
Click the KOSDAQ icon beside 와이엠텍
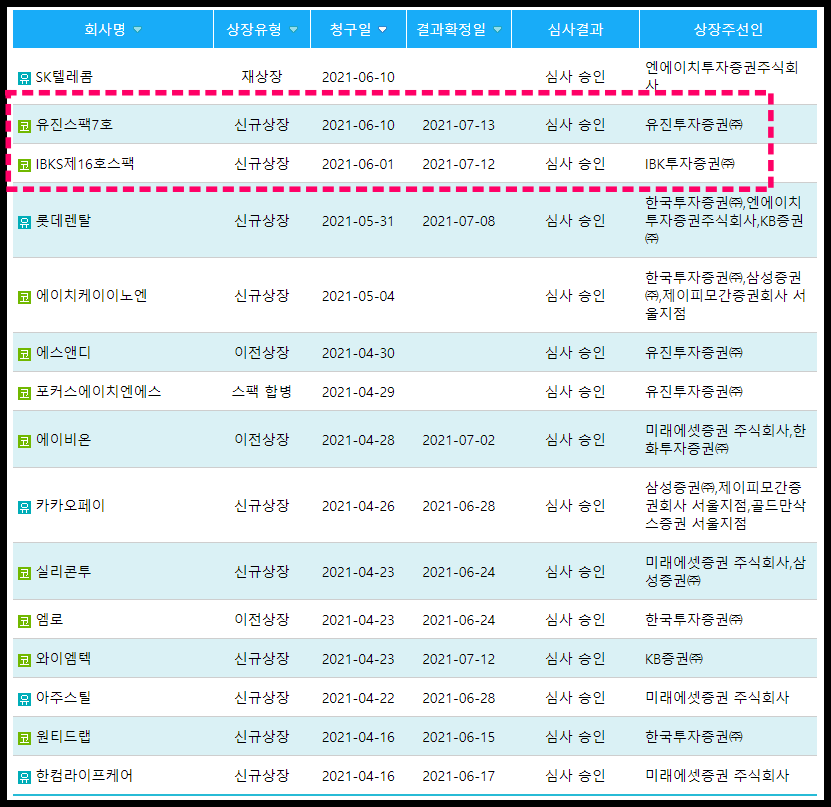[24, 660]
